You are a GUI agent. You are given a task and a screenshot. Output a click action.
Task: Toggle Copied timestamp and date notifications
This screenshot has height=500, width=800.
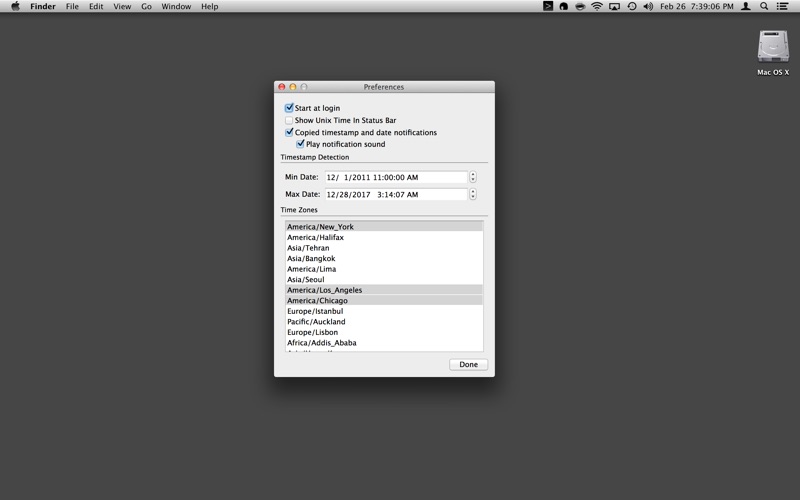point(289,132)
